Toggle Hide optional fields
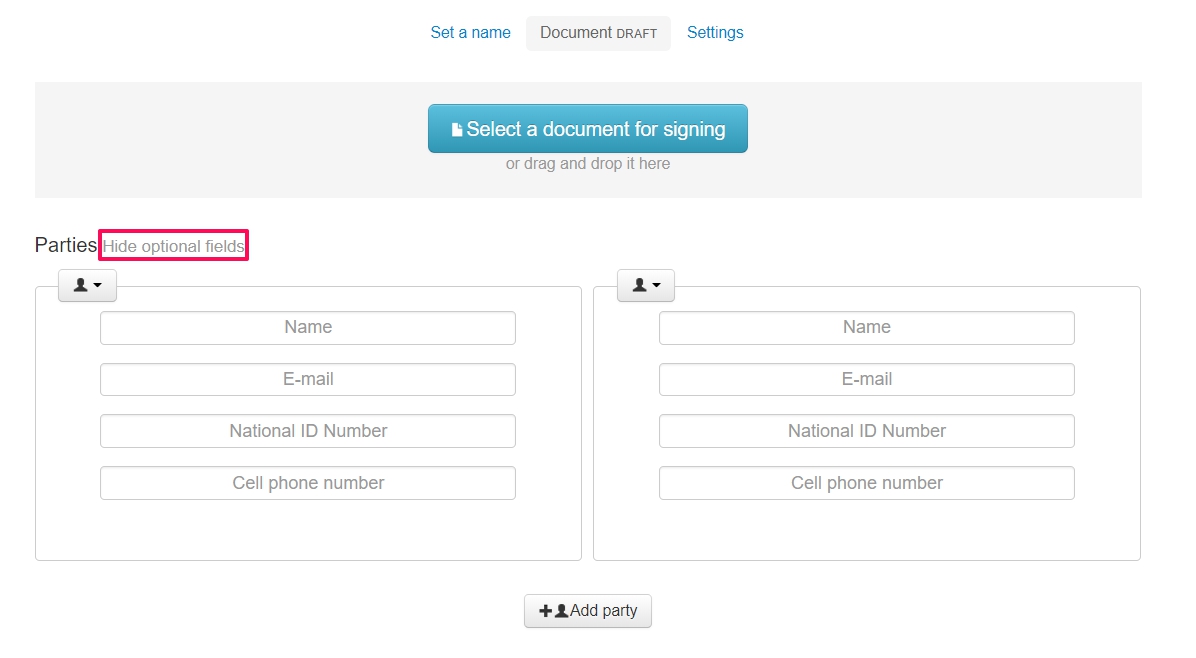The image size is (1196, 658). 174,246
